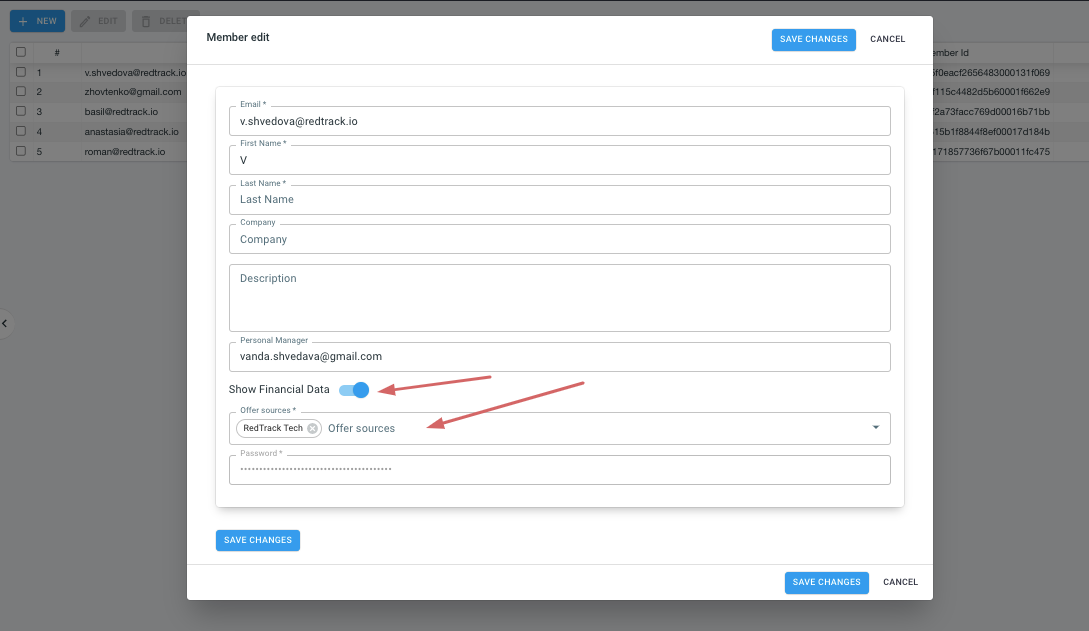Collapse the sidebar using the left chevron icon
The width and height of the screenshot is (1089, 631).
[4, 323]
